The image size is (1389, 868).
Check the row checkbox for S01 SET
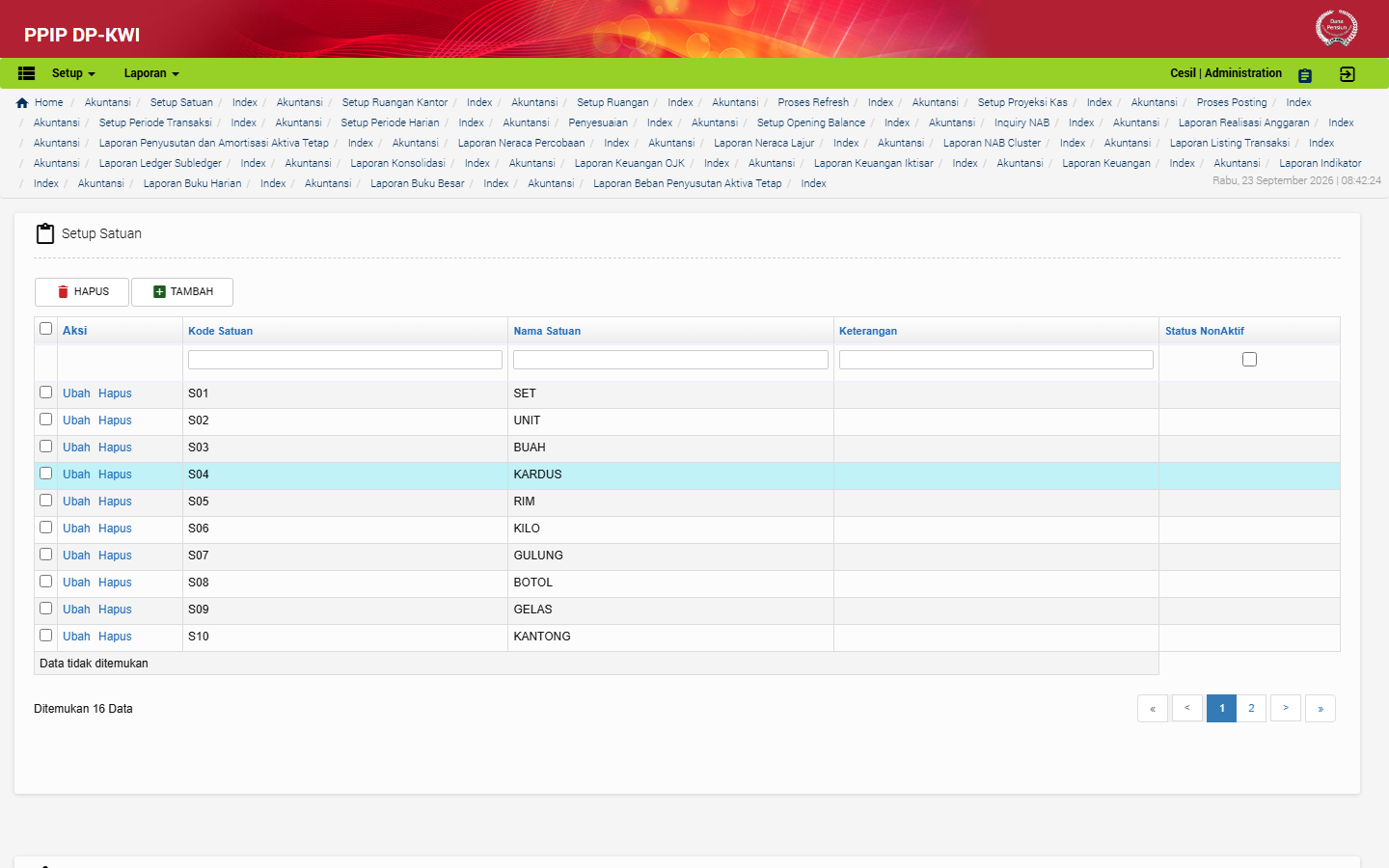(x=45, y=393)
